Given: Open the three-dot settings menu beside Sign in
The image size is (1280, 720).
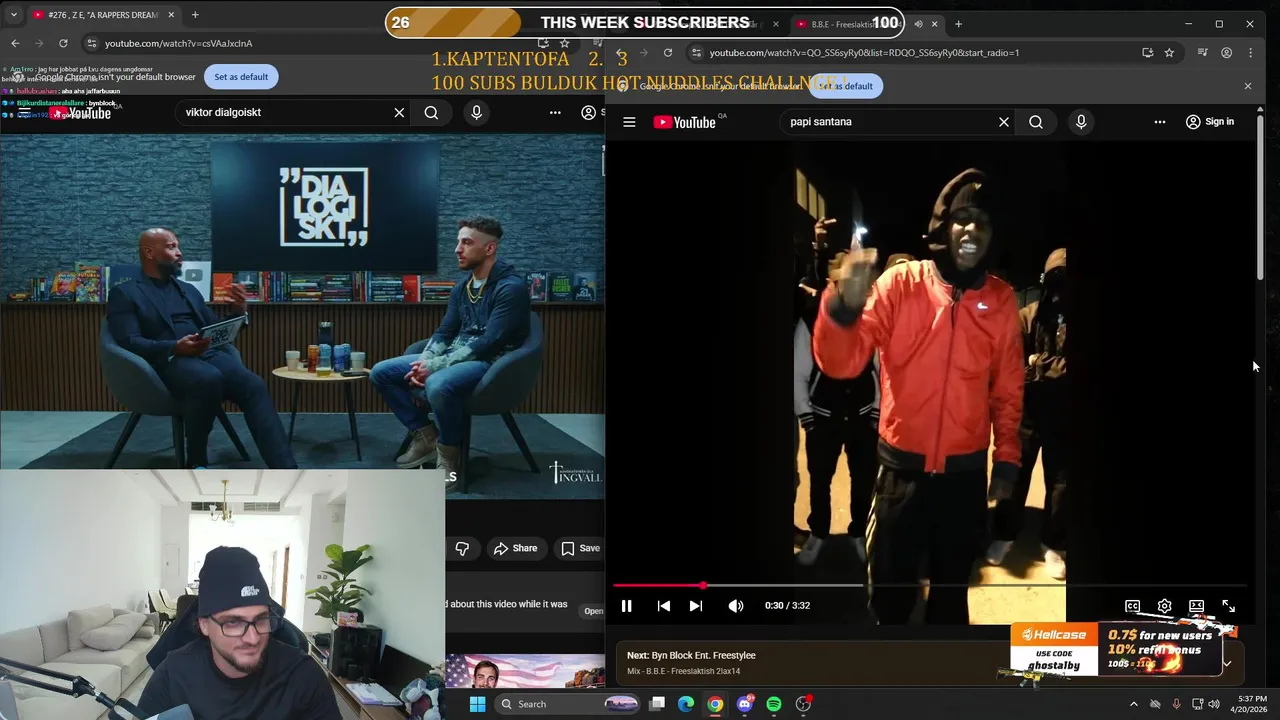Looking at the screenshot, I should tap(1160, 122).
